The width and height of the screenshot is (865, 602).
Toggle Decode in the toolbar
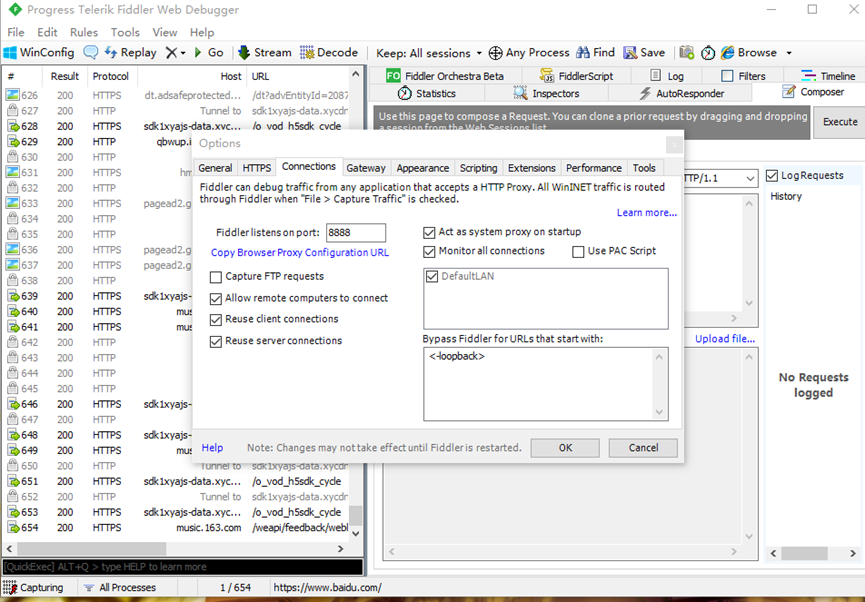tap(329, 52)
